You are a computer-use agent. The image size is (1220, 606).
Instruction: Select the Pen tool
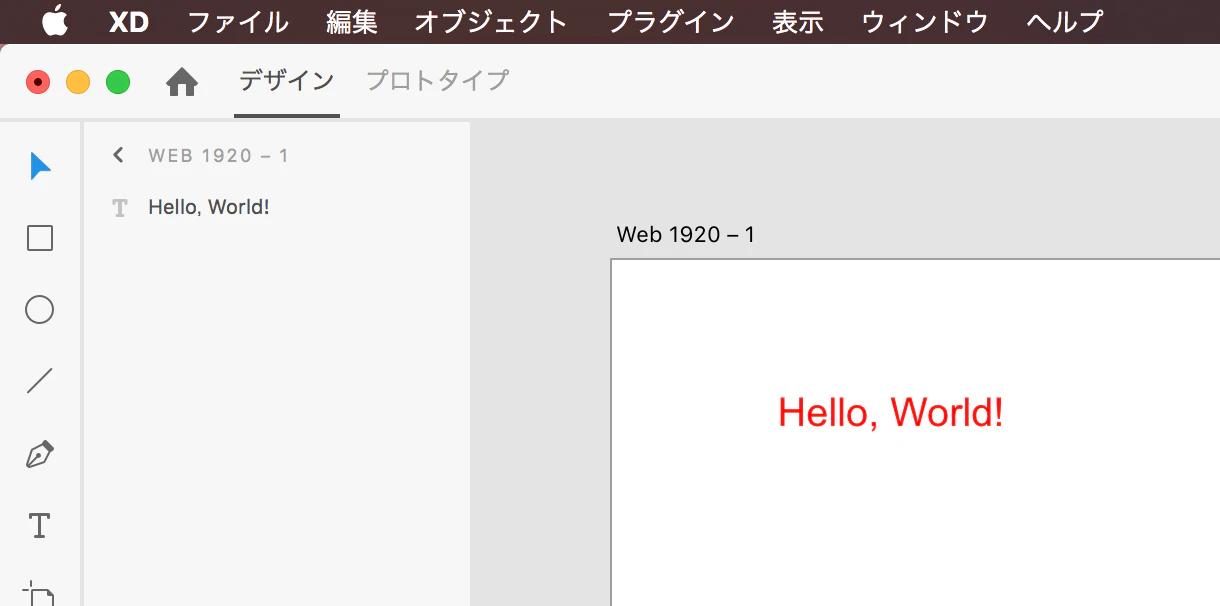[x=39, y=454]
